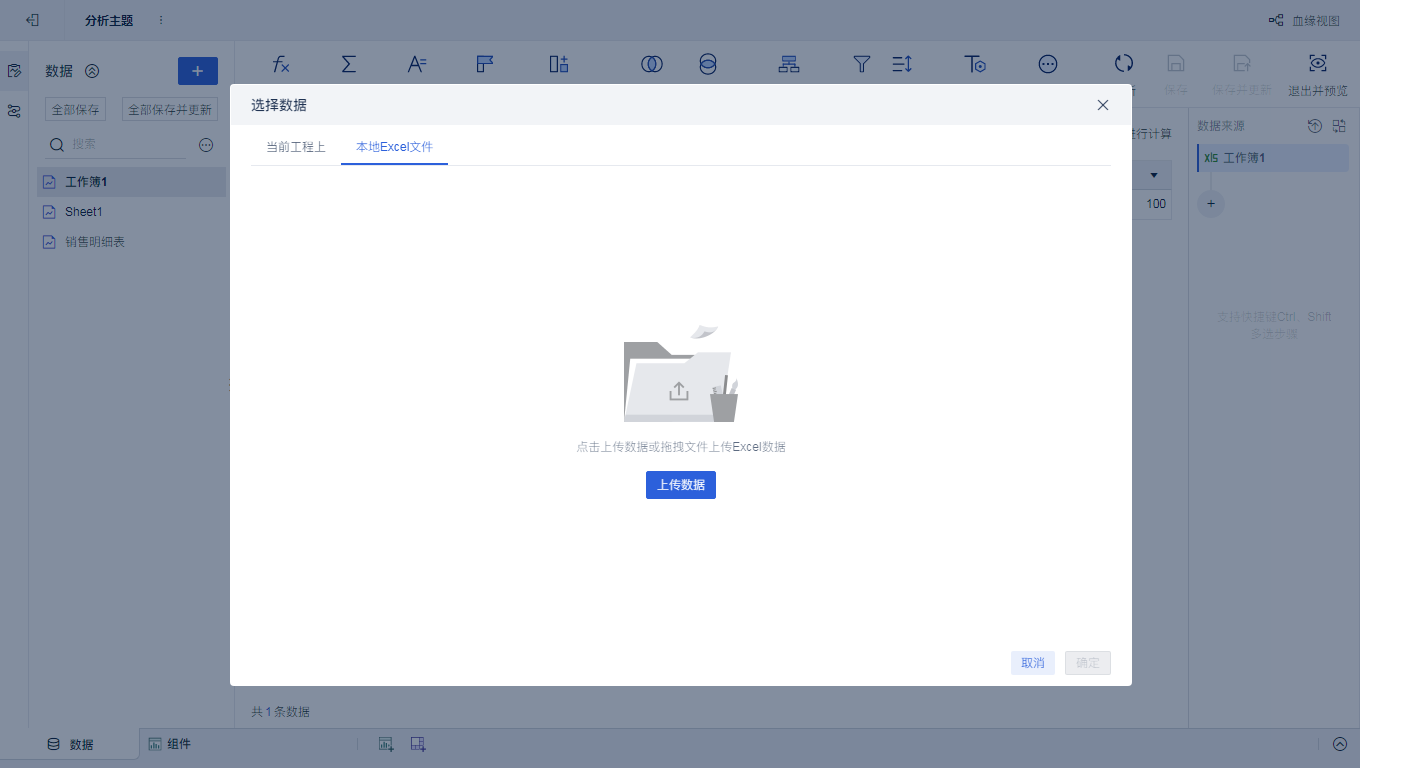This screenshot has height=768, width=1402.
Task: Click the 选择数据 dialog title
Action: point(279,105)
